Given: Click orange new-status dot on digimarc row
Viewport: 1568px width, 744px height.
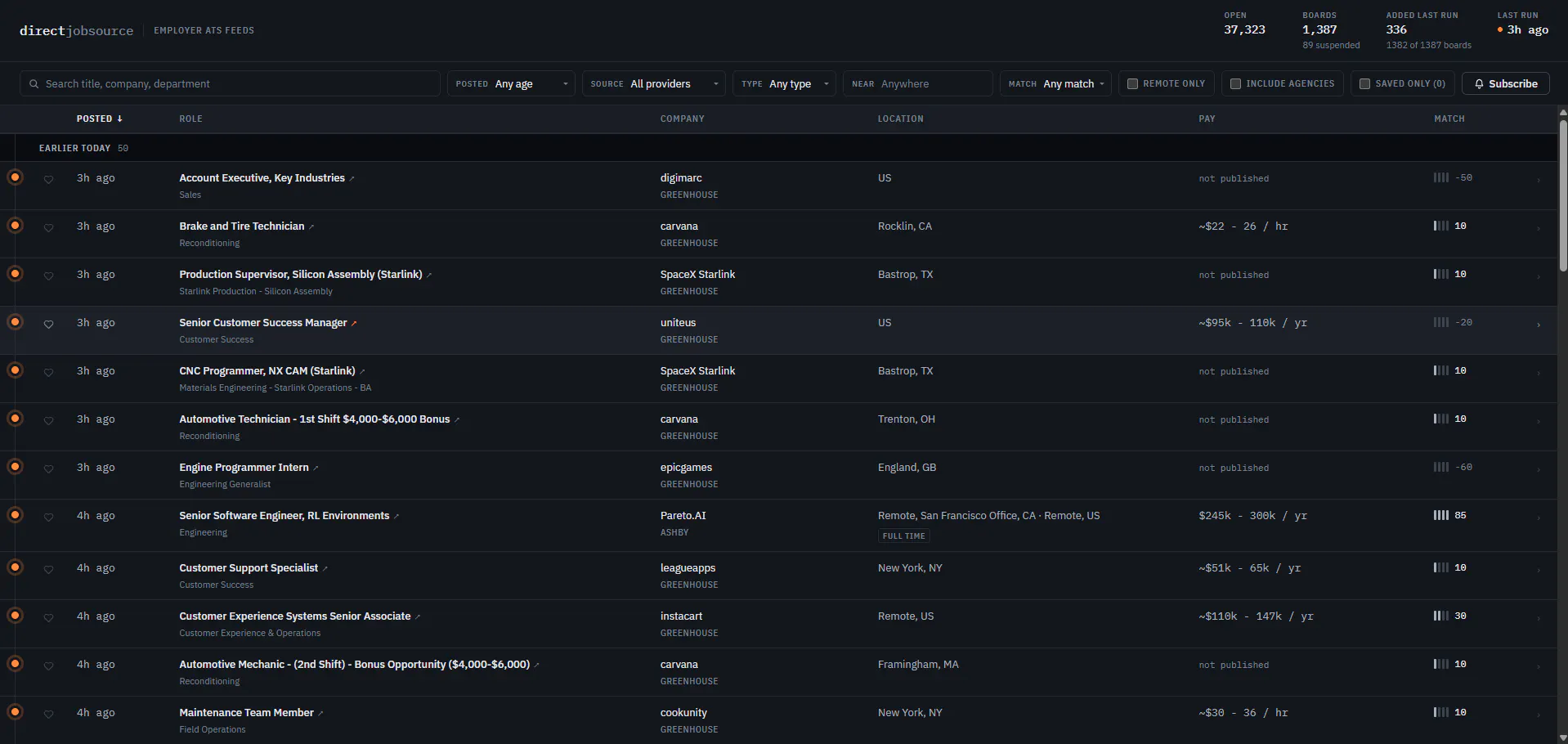Looking at the screenshot, I should point(15,177).
